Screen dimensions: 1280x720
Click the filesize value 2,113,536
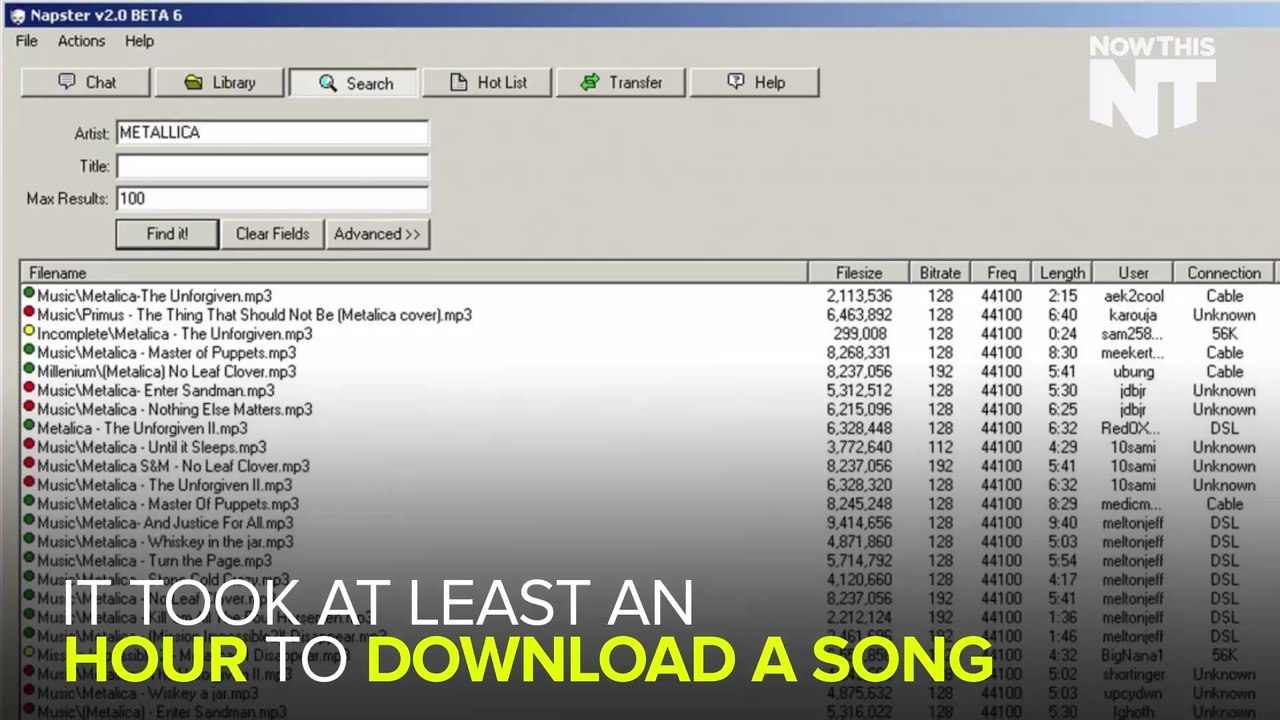tap(859, 296)
